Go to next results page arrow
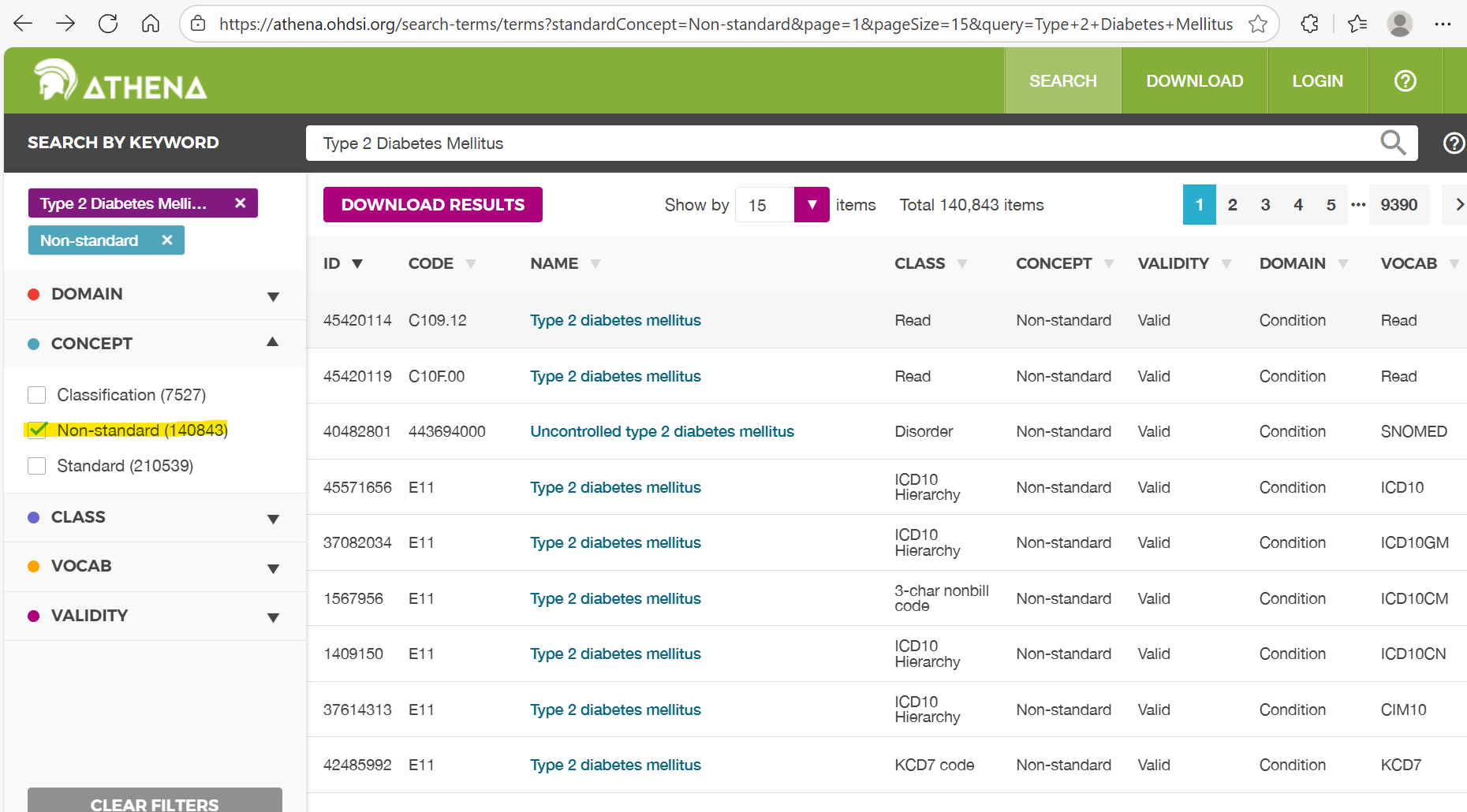Image resolution: width=1467 pixels, height=812 pixels. tap(1458, 205)
